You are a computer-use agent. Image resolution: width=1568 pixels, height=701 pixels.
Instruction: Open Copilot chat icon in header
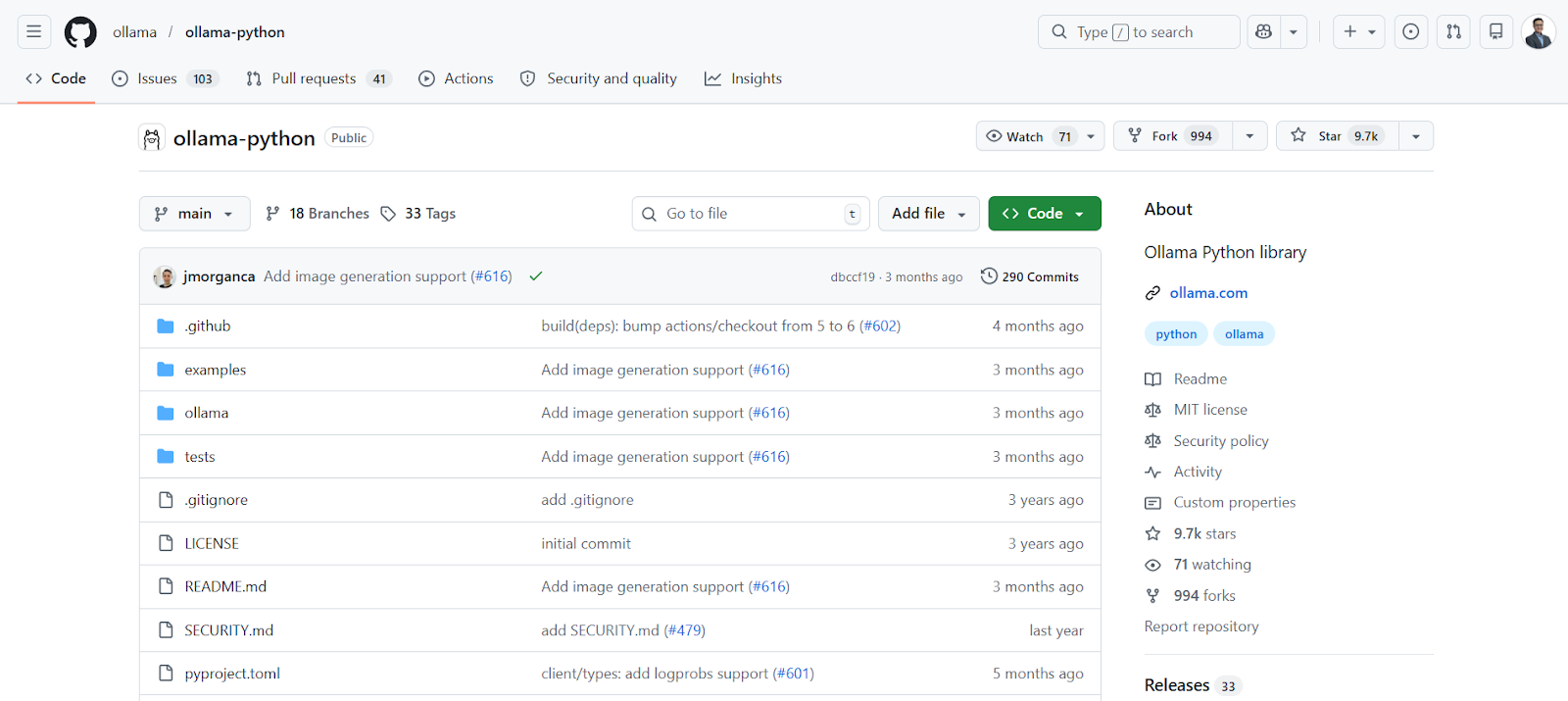[1264, 32]
